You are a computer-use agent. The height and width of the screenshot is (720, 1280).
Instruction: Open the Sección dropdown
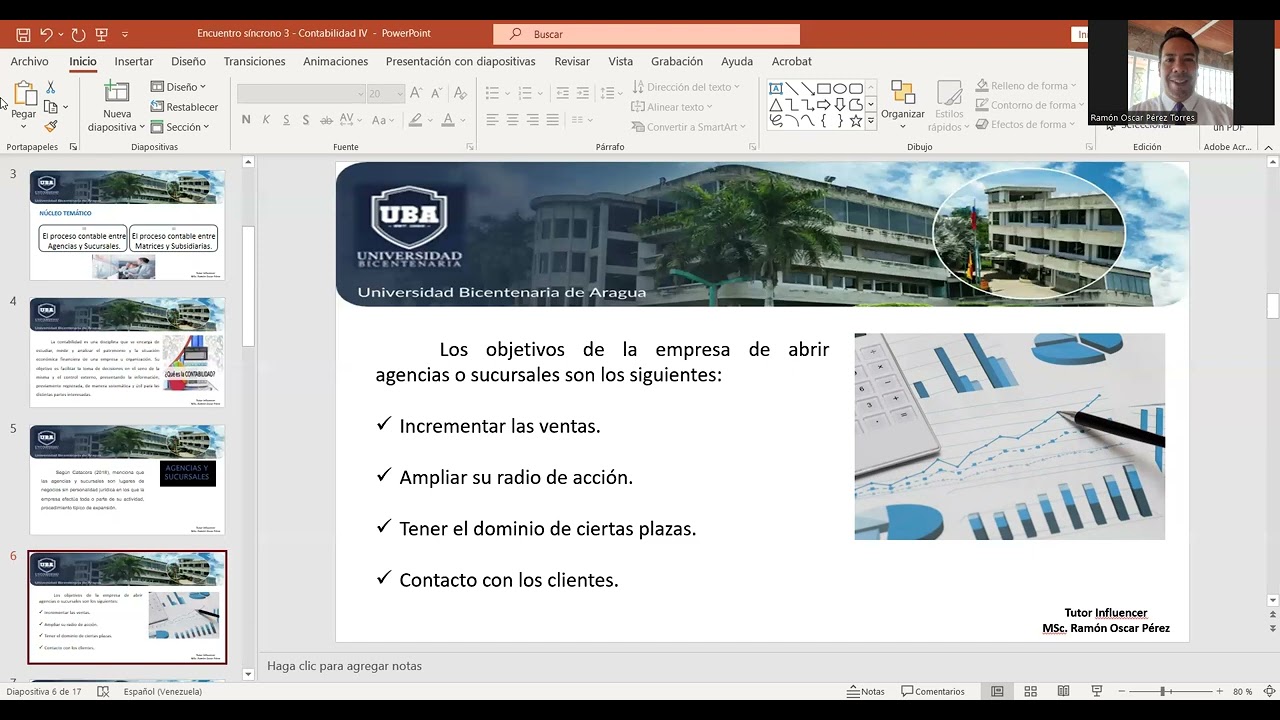180,127
